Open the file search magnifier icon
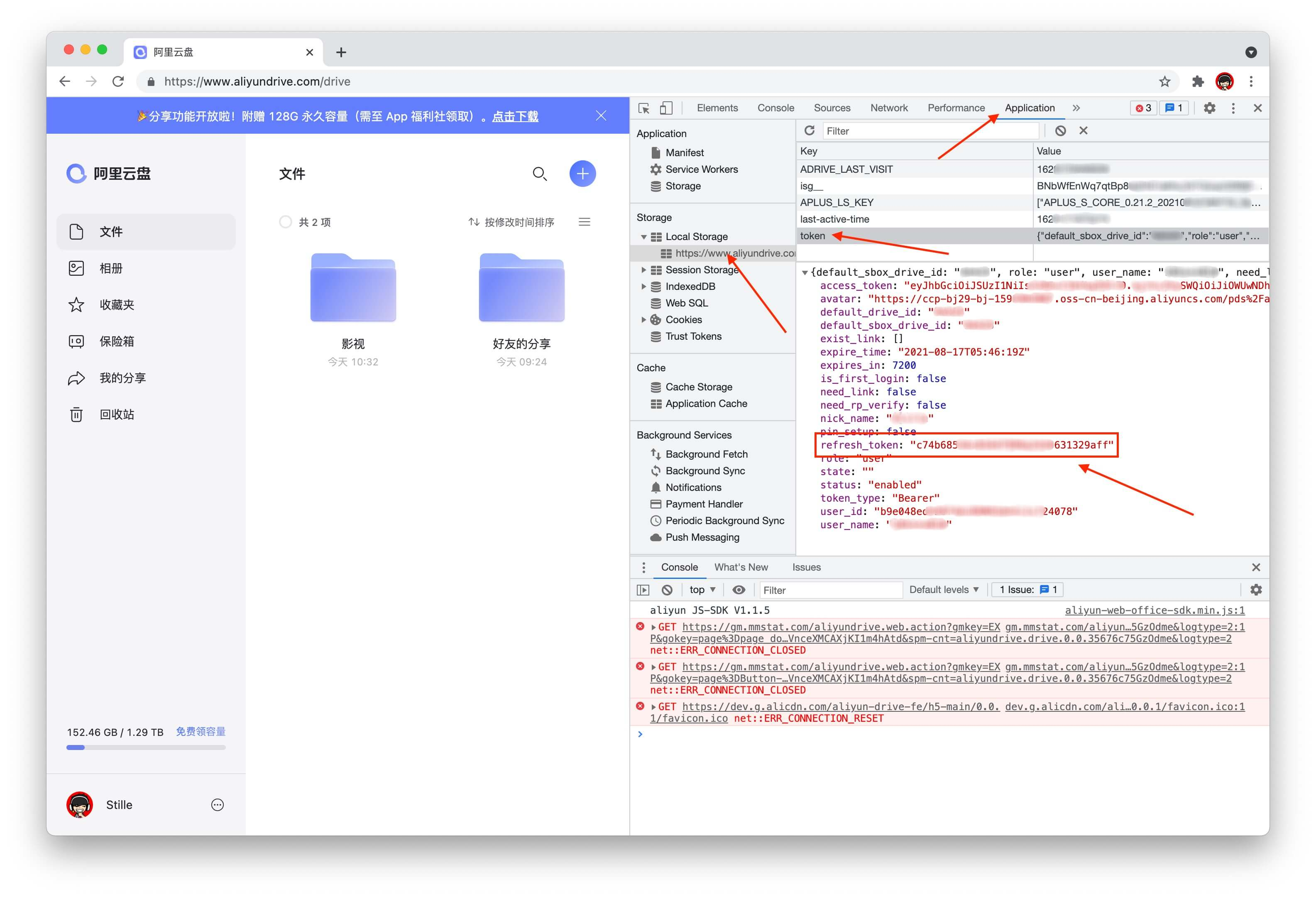 (539, 173)
